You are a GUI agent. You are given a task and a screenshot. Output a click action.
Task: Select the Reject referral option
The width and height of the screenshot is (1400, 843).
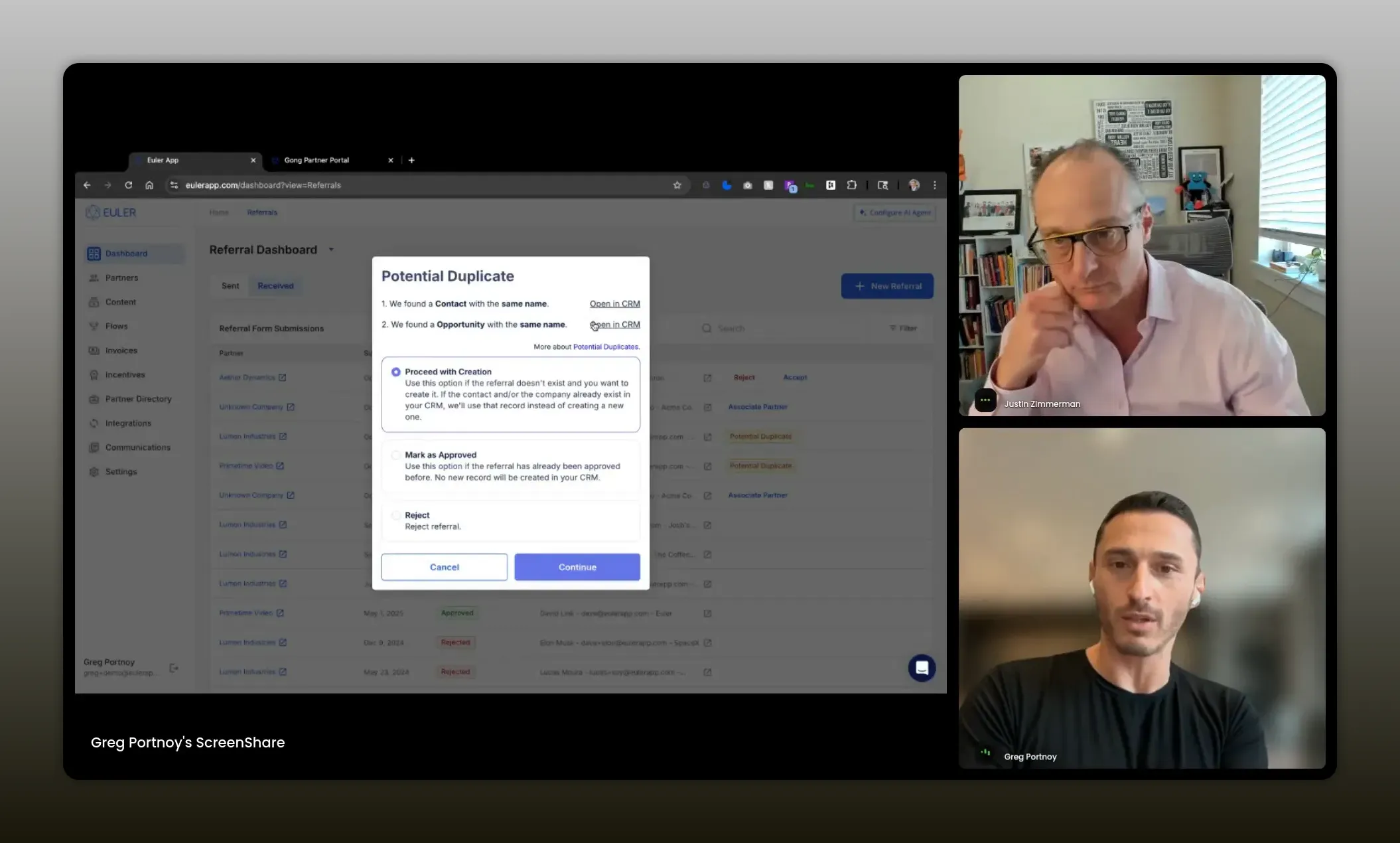tap(396, 514)
